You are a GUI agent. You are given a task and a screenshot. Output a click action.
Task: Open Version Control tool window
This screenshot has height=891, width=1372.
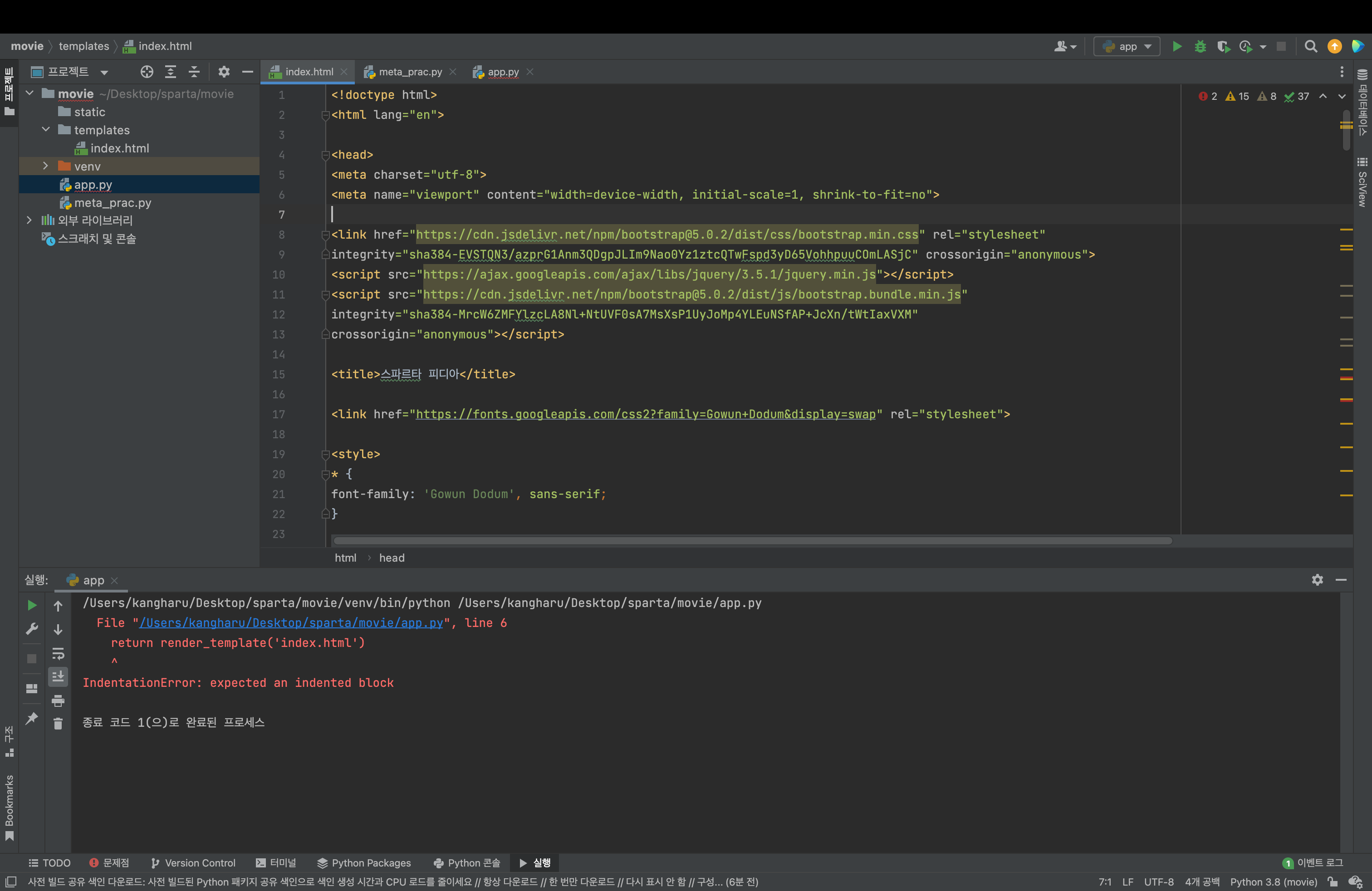(x=193, y=863)
